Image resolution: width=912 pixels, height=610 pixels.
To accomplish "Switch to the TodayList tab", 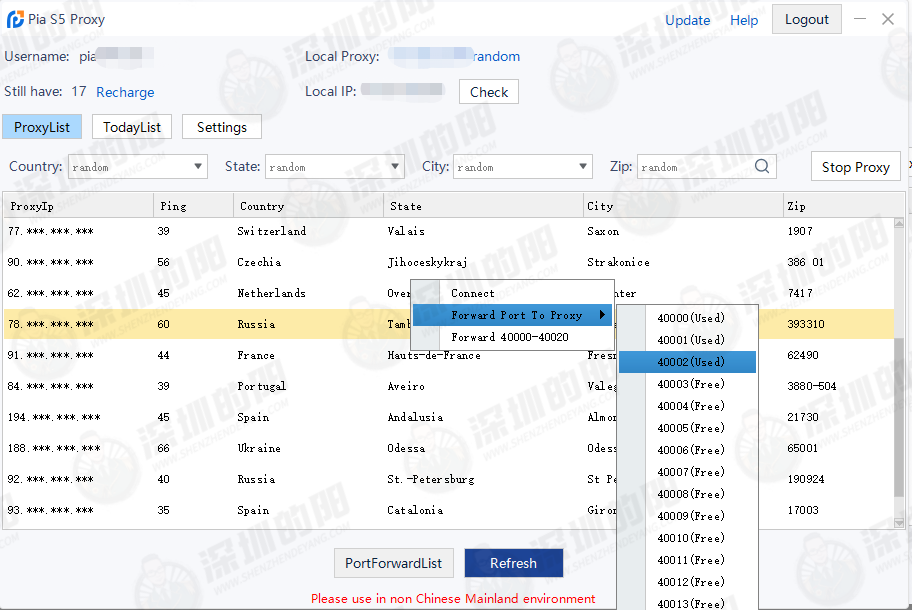I will click(x=132, y=127).
